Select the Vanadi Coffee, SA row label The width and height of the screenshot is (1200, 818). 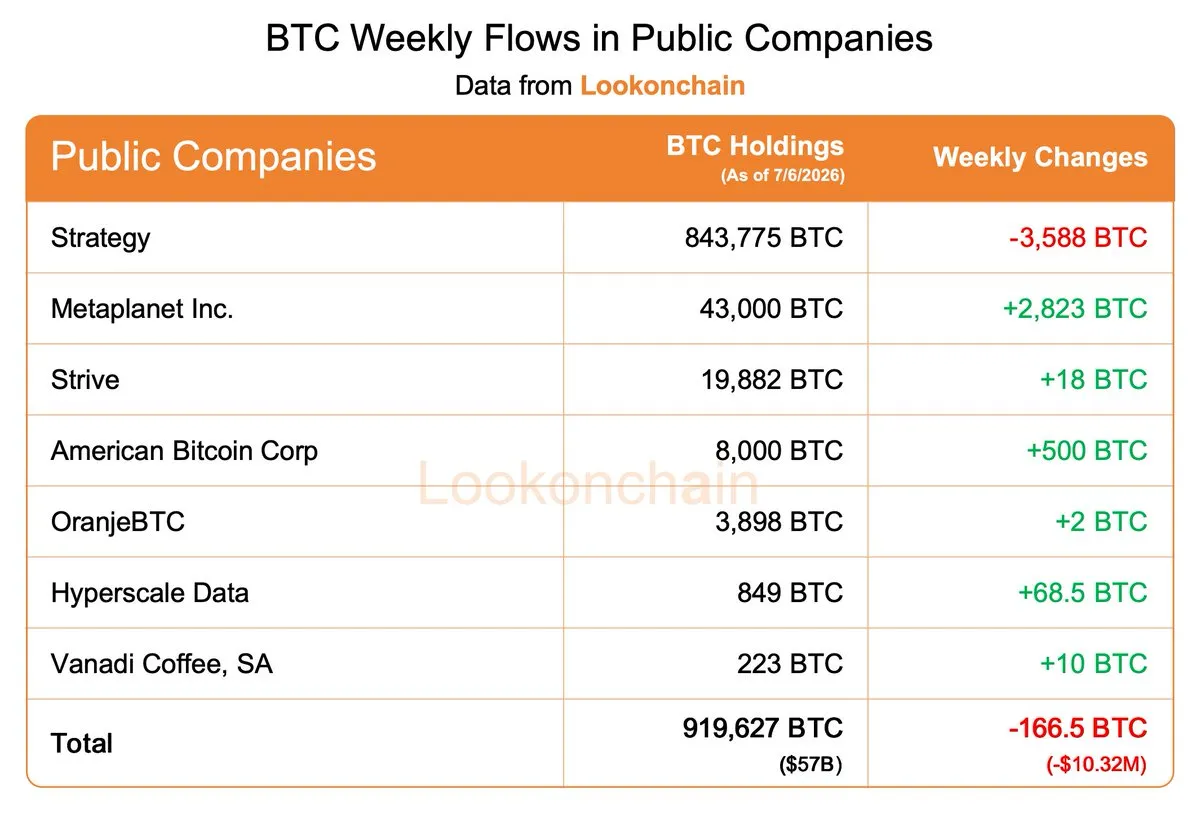click(161, 664)
